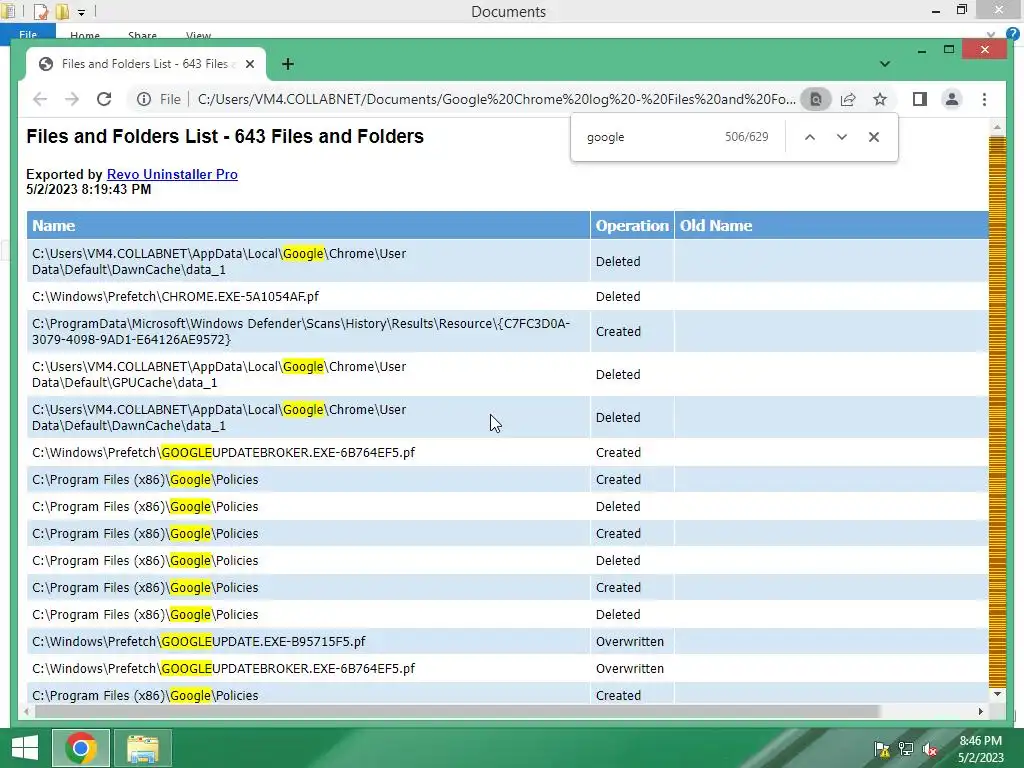Viewport: 1024px width, 768px height.
Task: Go back using Chrome's back arrow
Action: [40, 99]
